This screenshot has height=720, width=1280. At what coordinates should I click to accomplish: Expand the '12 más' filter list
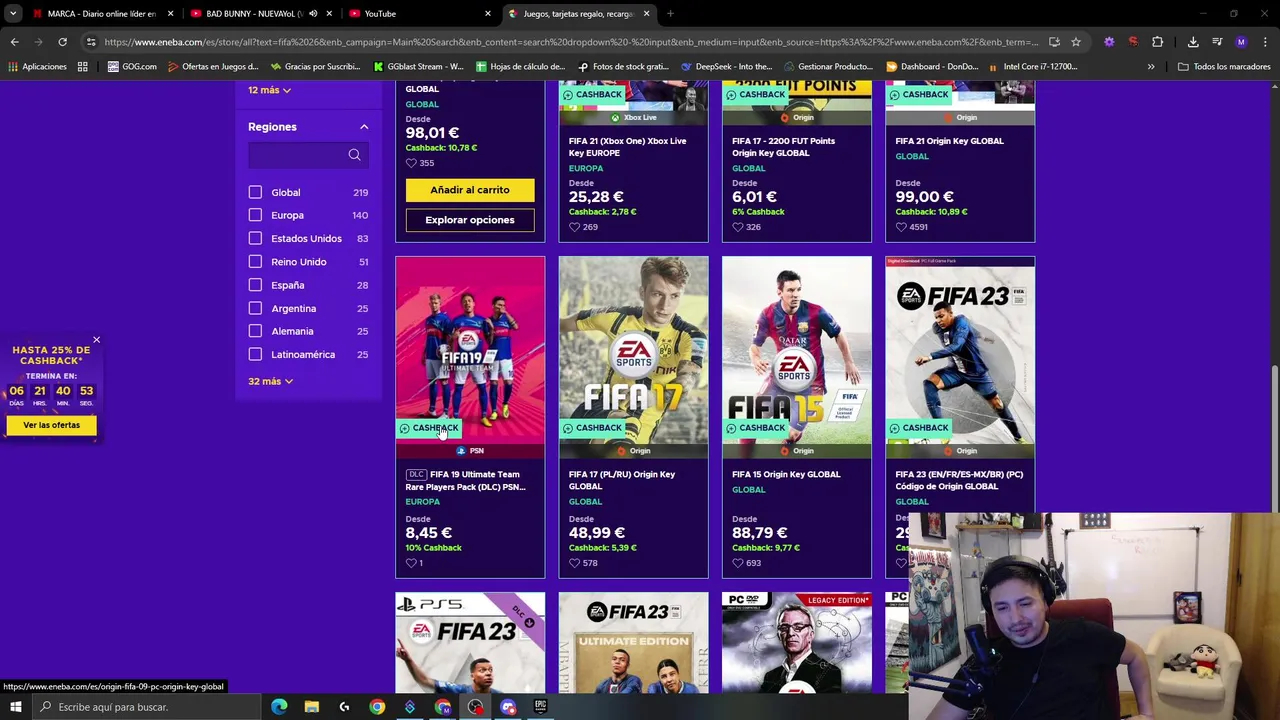[x=269, y=90]
